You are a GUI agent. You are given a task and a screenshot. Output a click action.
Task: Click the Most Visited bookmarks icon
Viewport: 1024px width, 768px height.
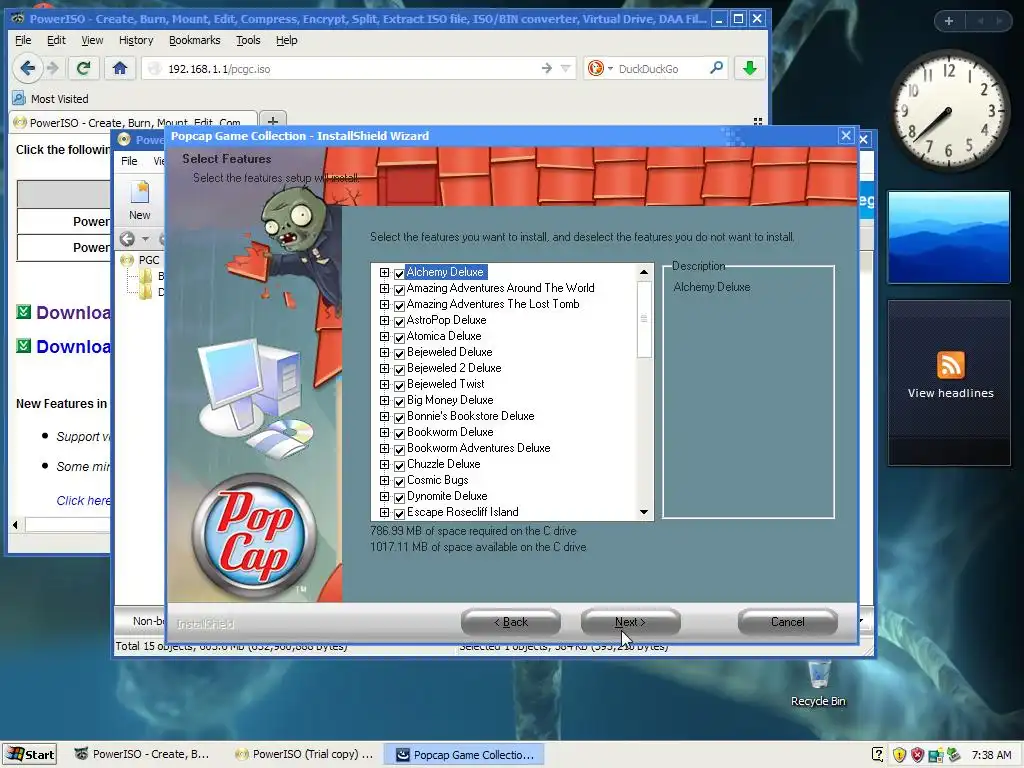(19, 99)
